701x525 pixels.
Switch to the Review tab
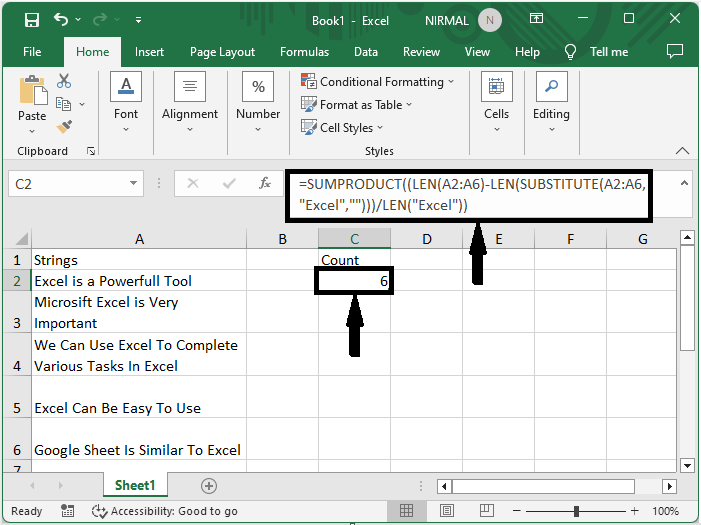click(421, 52)
